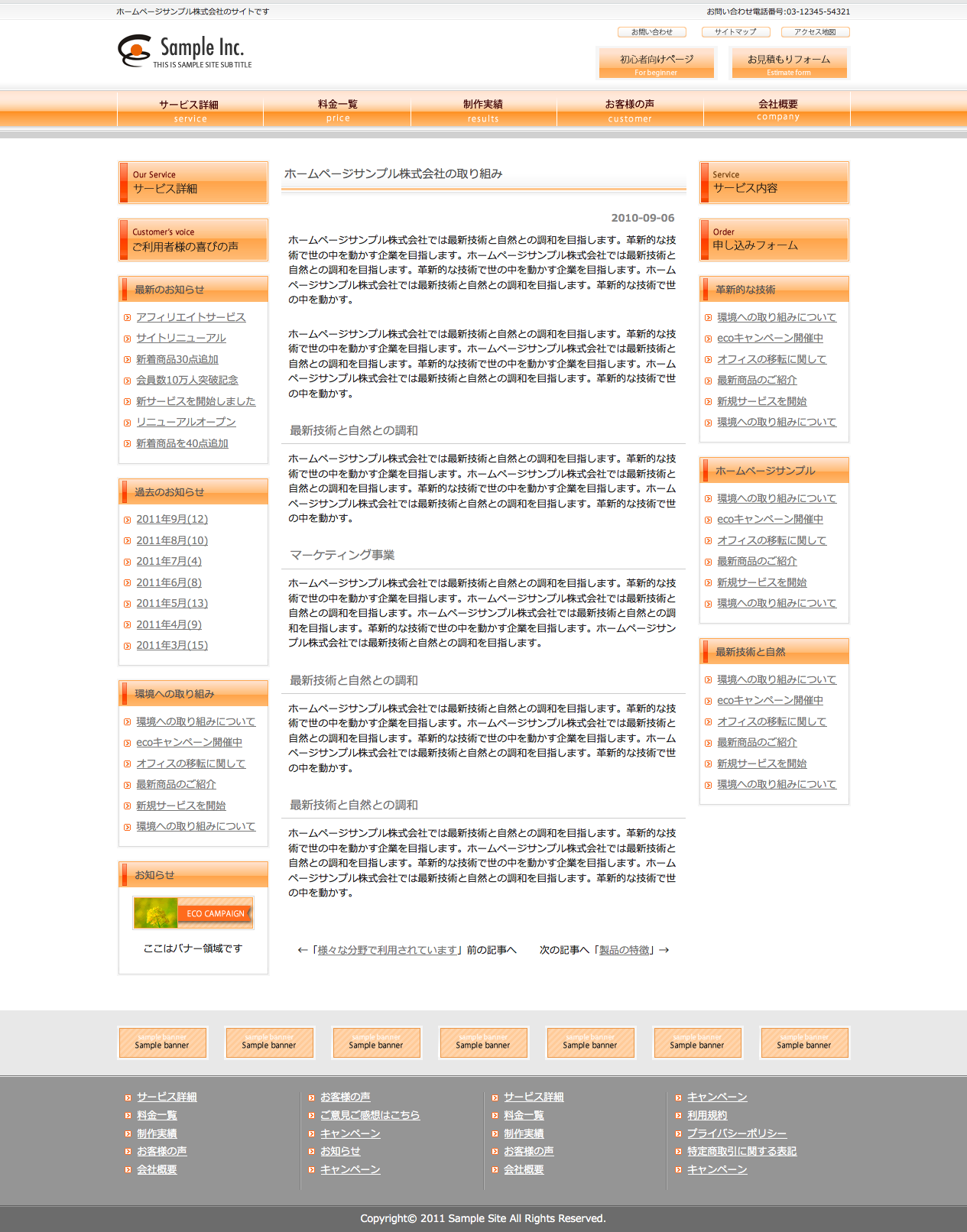
Task: Go to previous article 様々な分野で利用されています
Action: [x=388, y=950]
